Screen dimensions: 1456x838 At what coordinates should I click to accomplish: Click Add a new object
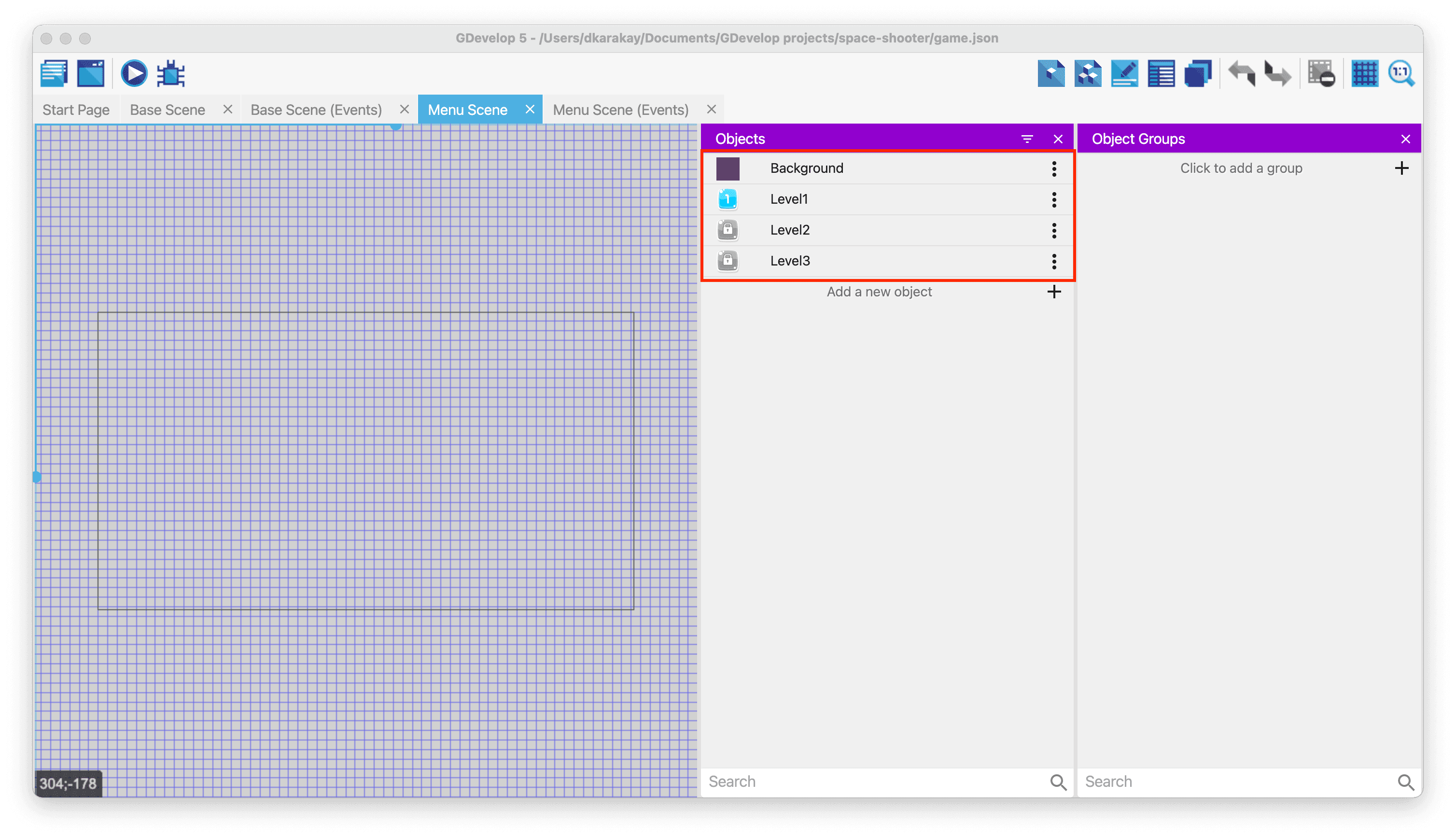click(x=880, y=292)
